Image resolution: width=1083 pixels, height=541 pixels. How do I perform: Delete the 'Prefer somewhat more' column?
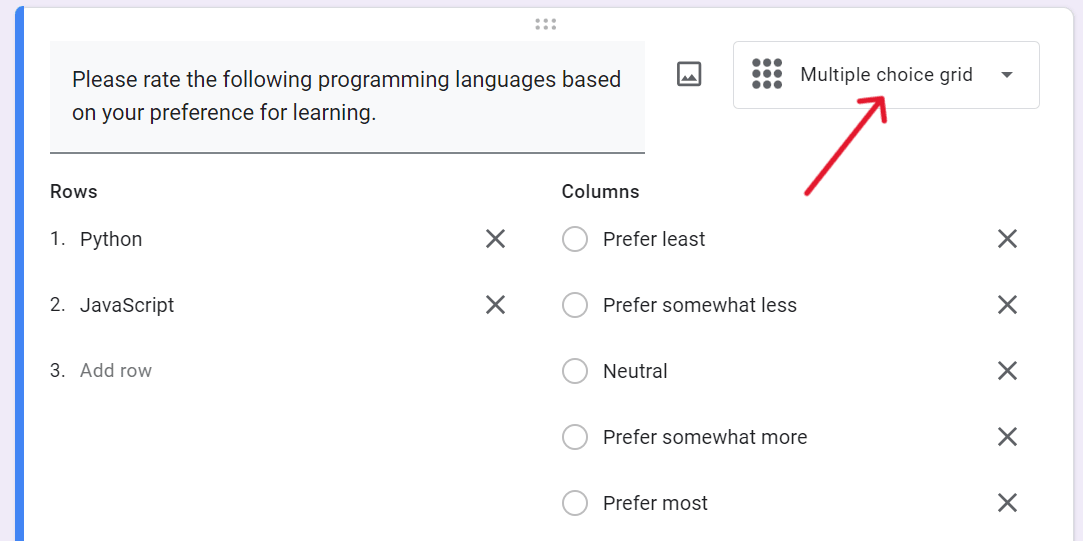tap(1007, 437)
